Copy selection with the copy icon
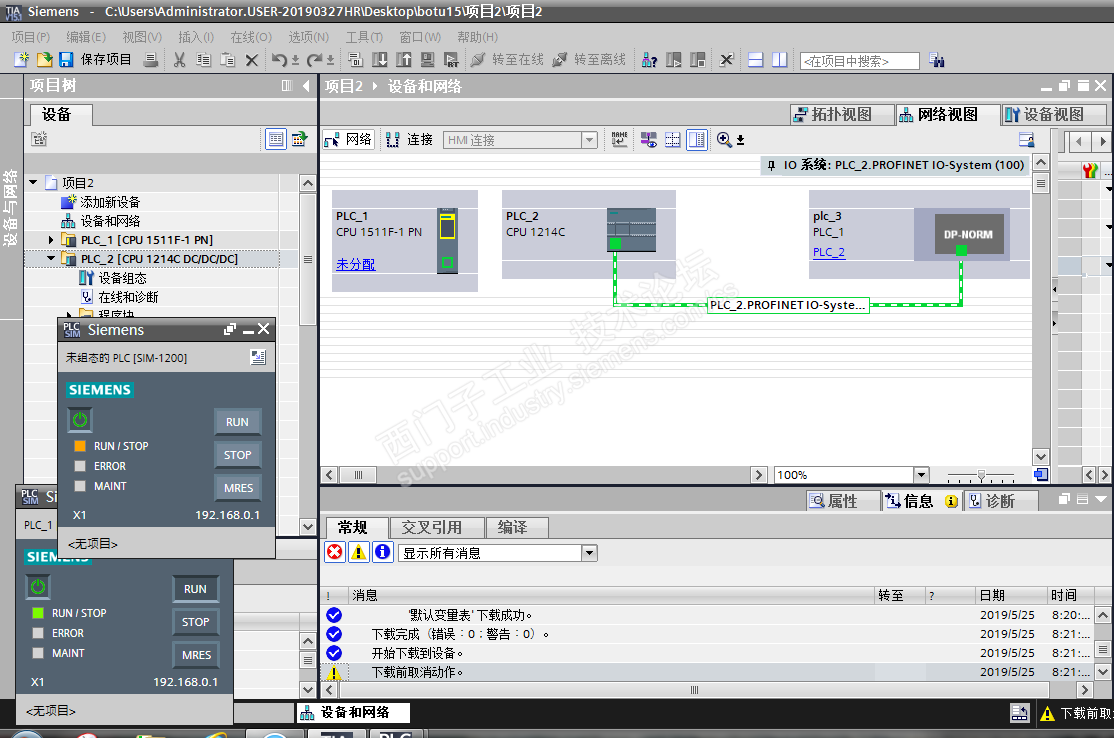This screenshot has width=1114, height=738. [203, 60]
